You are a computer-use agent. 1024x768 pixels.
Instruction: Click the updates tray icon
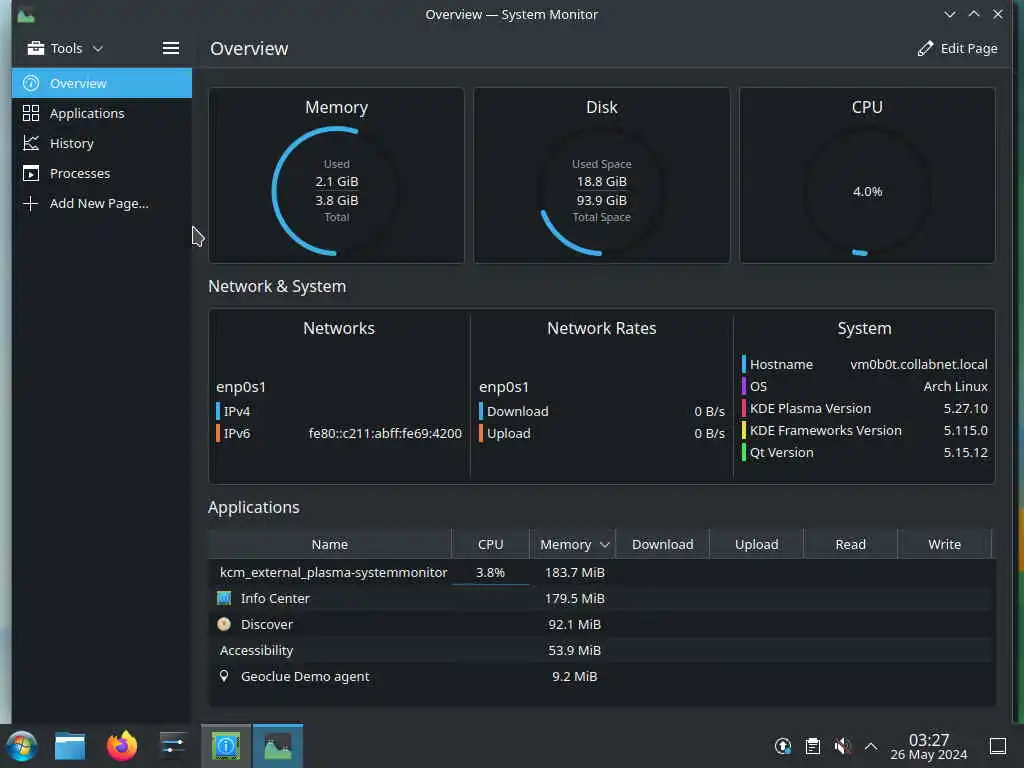(783, 746)
